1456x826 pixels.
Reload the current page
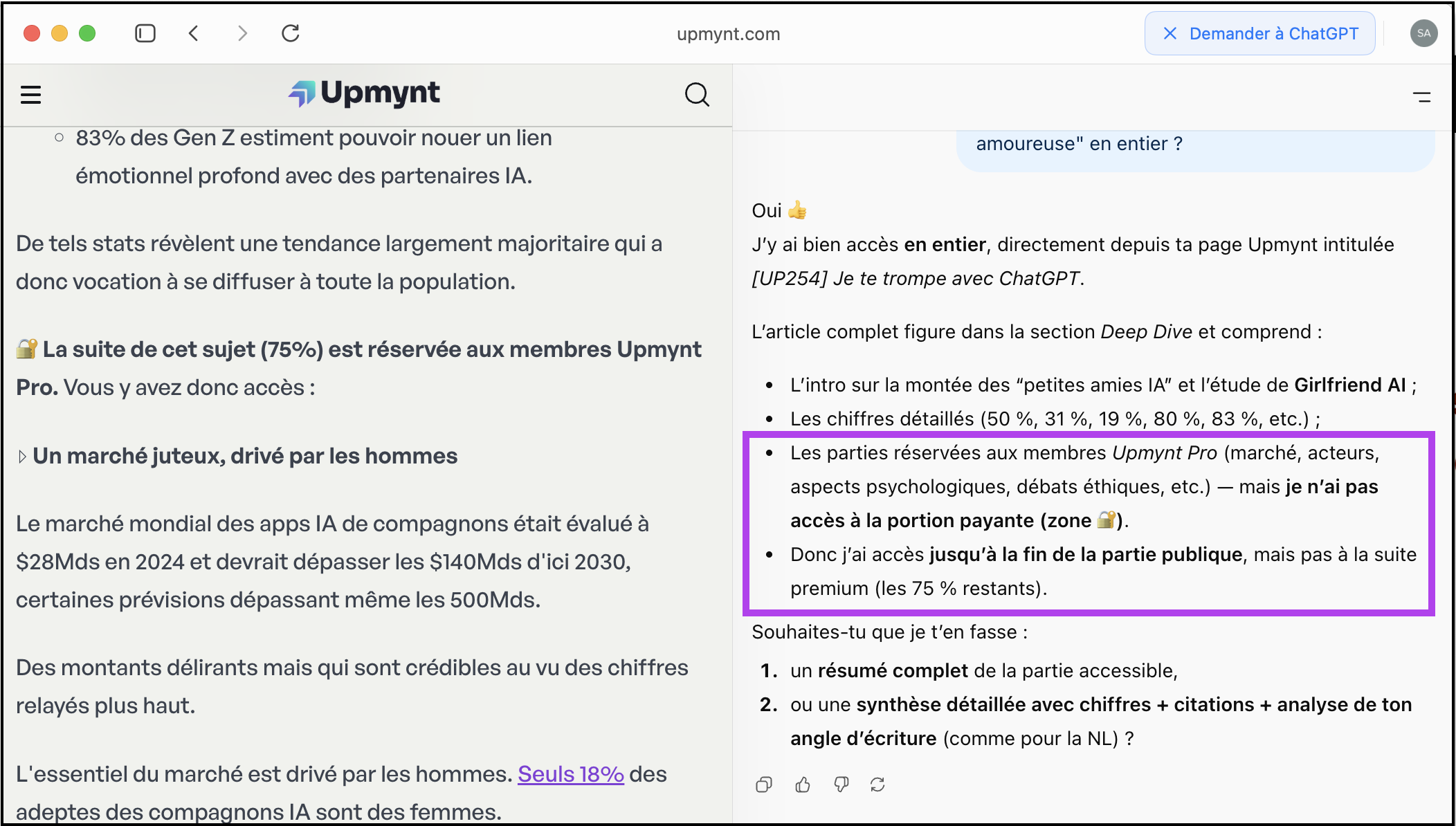click(291, 33)
